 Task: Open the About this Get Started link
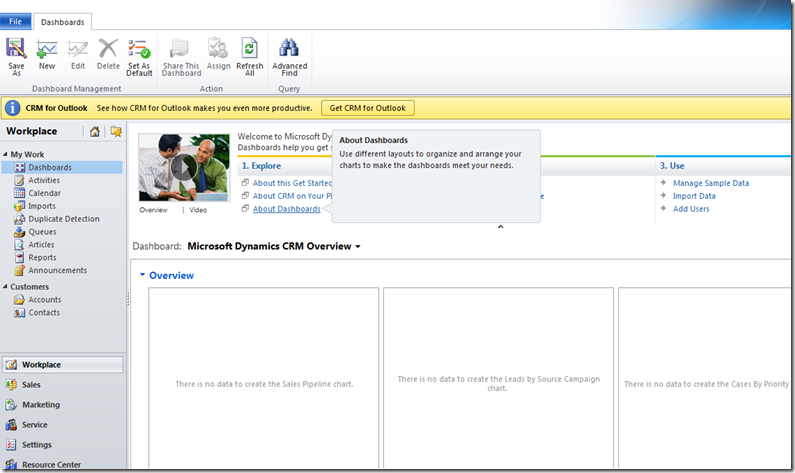pos(292,183)
